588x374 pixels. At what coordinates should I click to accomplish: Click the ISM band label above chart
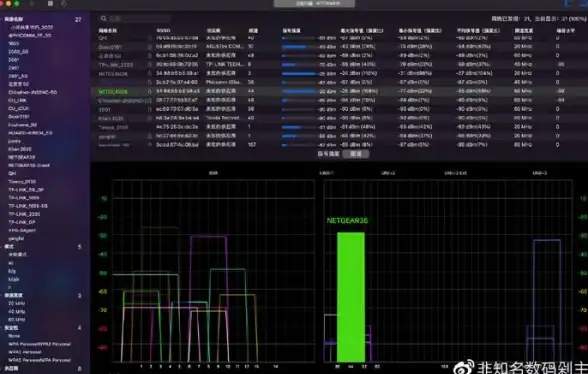213,173
